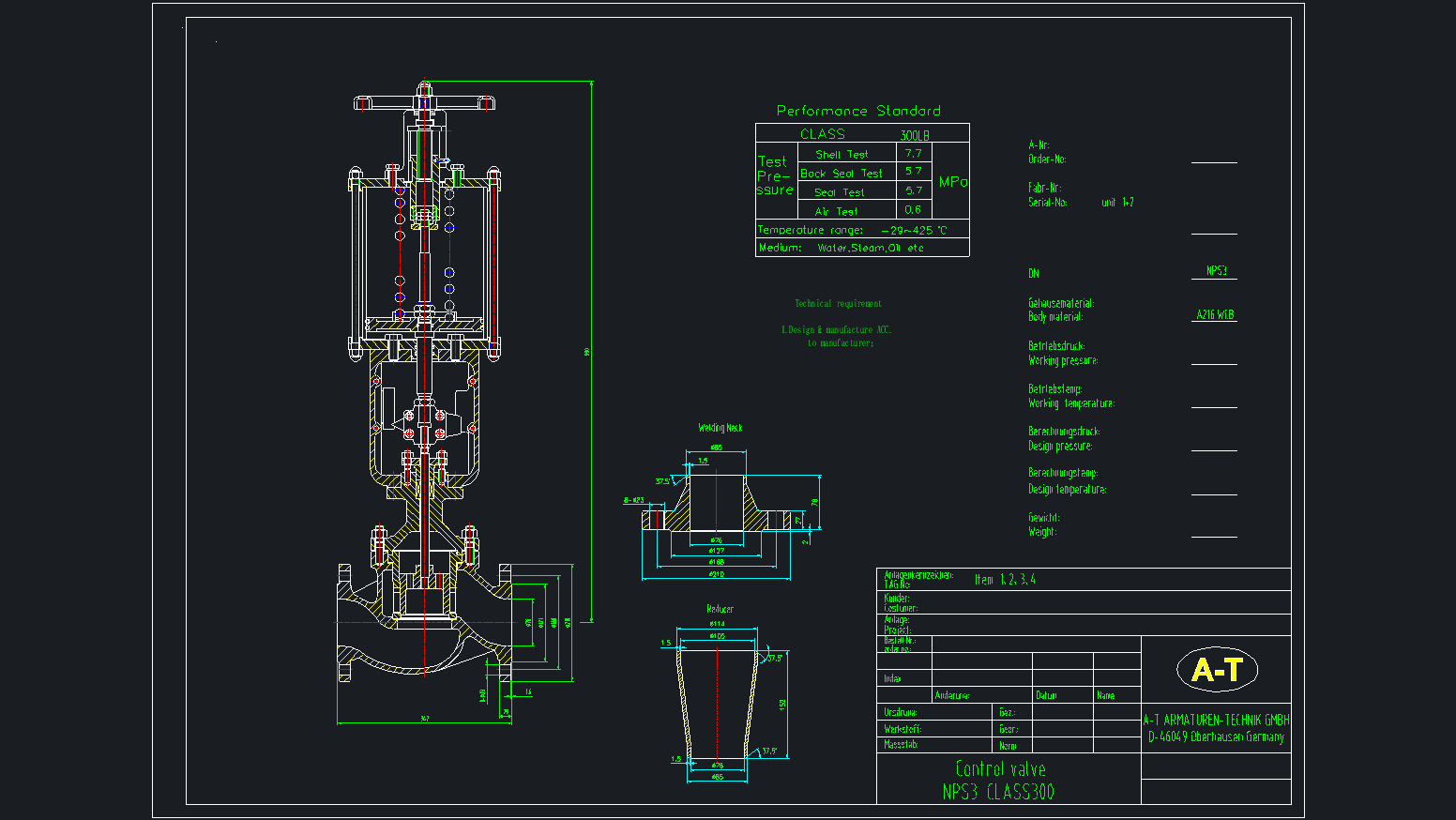
Task: Click the 'MPa' unit cell
Action: coord(953,182)
